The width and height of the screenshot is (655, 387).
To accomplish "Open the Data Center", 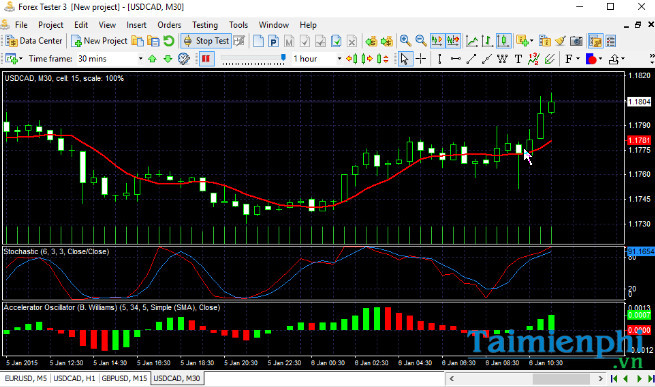I will tap(34, 41).
